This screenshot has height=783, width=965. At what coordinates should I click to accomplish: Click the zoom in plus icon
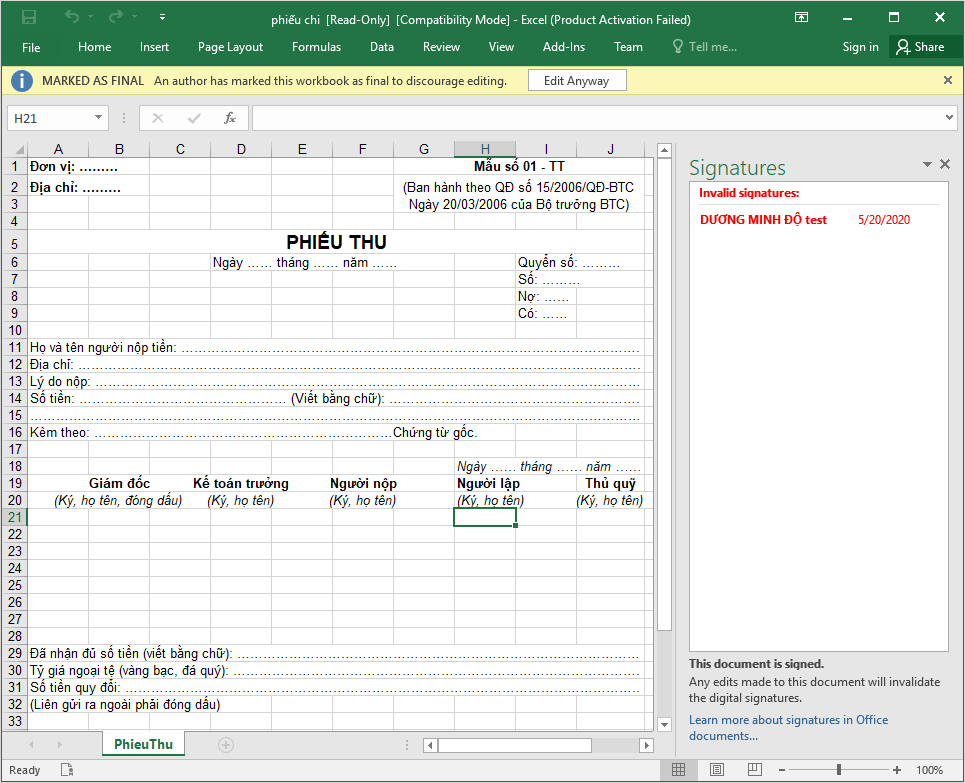pyautogui.click(x=896, y=770)
